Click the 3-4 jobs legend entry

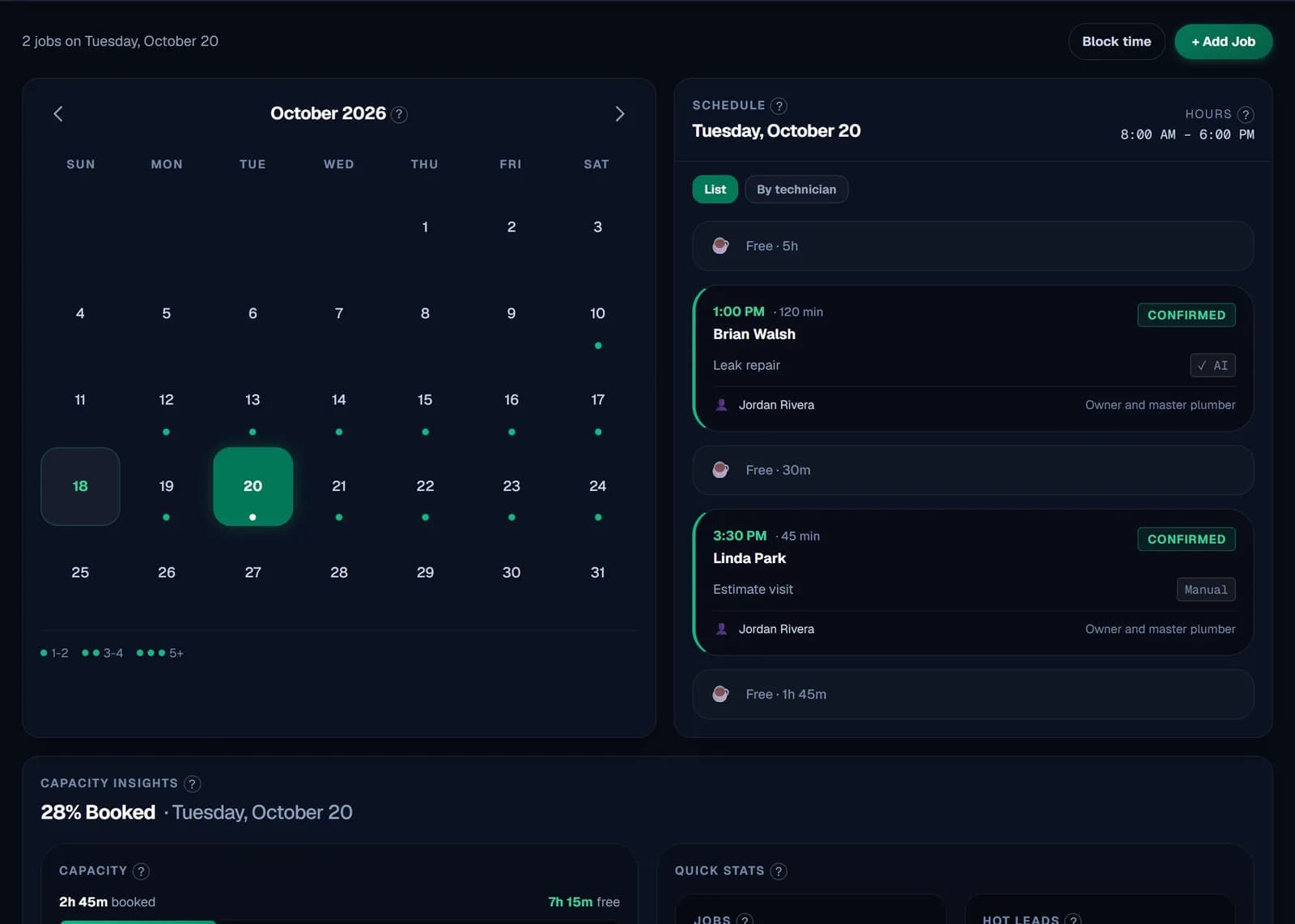click(103, 653)
